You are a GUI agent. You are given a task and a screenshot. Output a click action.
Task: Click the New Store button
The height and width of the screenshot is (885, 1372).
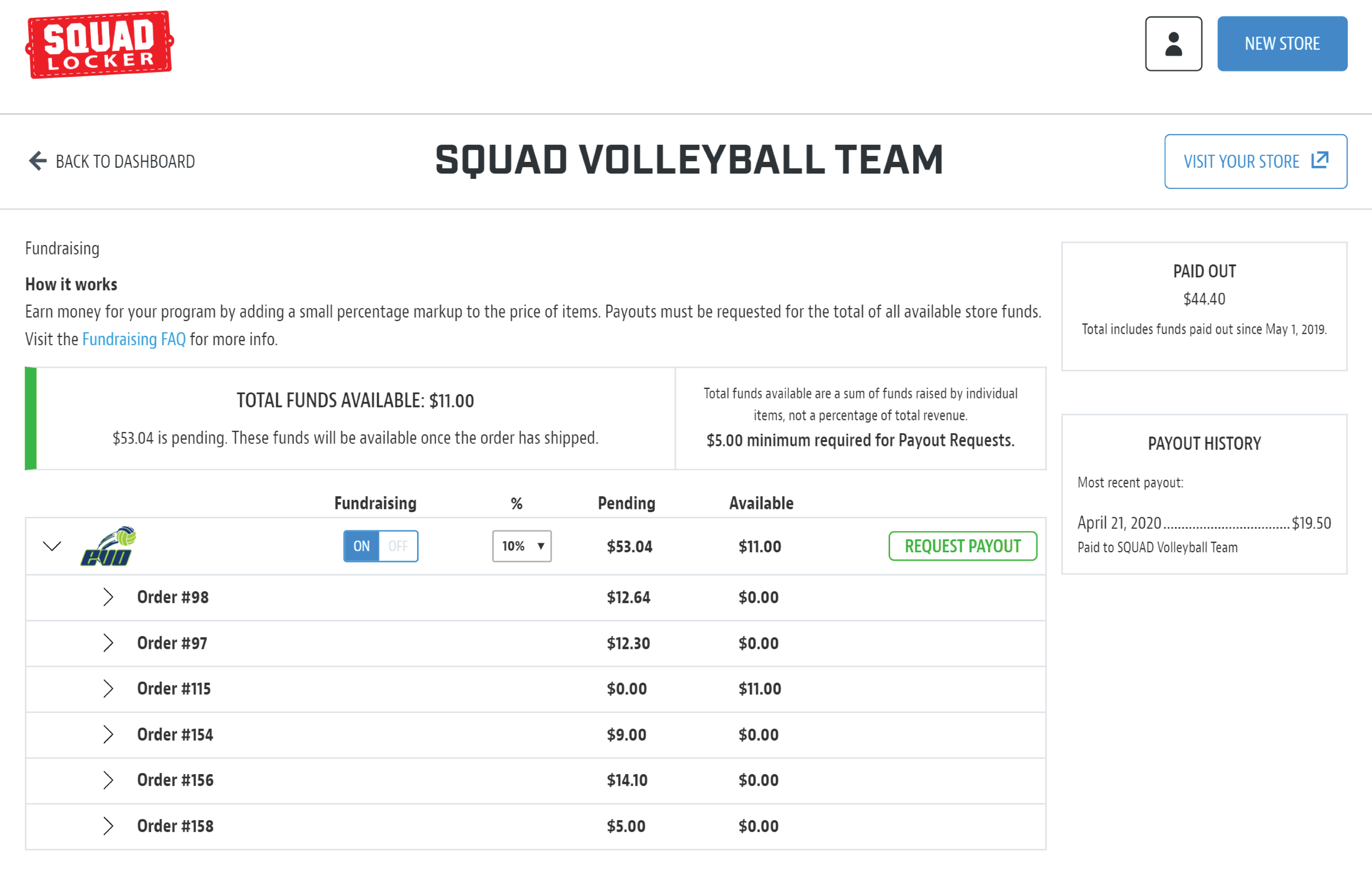[1282, 44]
